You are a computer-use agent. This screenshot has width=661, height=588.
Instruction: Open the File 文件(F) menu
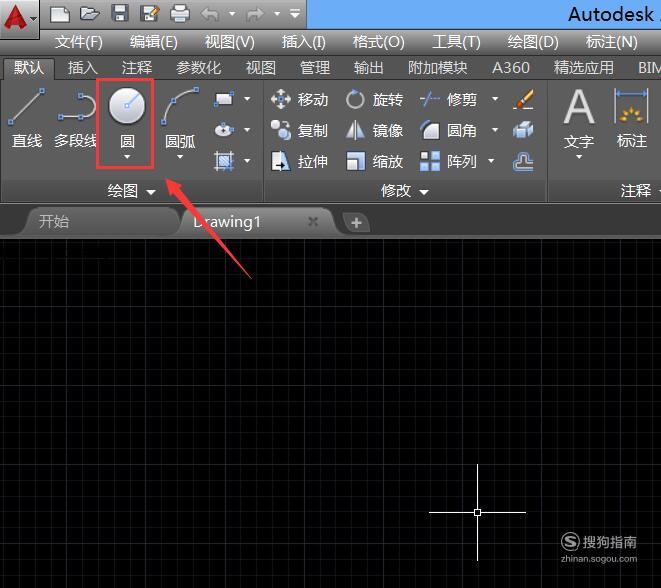79,42
